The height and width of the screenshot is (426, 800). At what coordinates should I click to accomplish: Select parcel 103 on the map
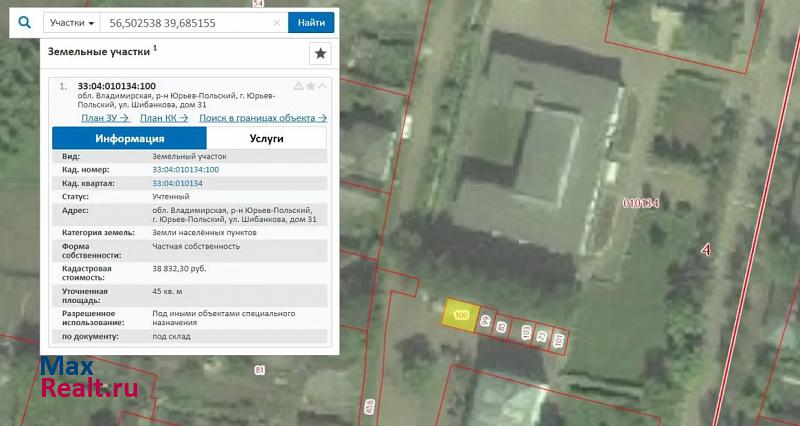tap(526, 333)
